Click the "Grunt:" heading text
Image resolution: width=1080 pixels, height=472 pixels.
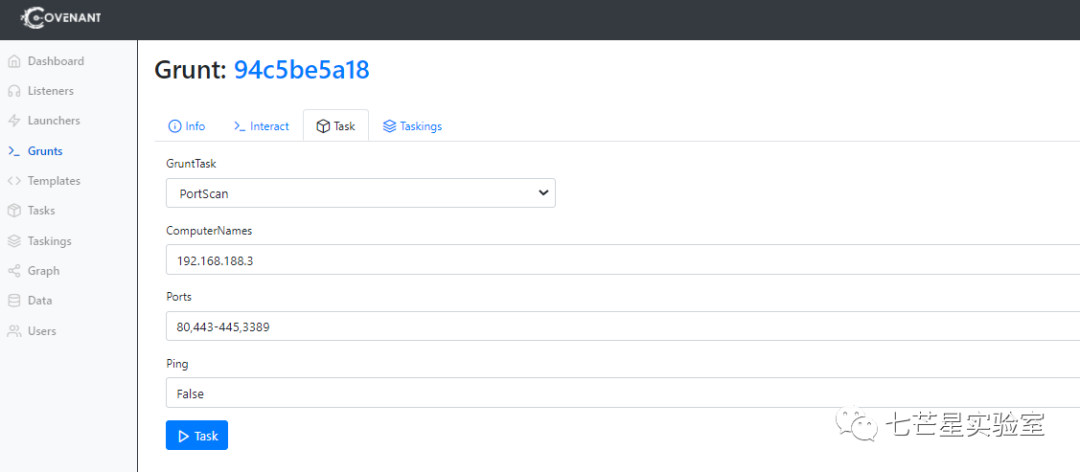191,70
